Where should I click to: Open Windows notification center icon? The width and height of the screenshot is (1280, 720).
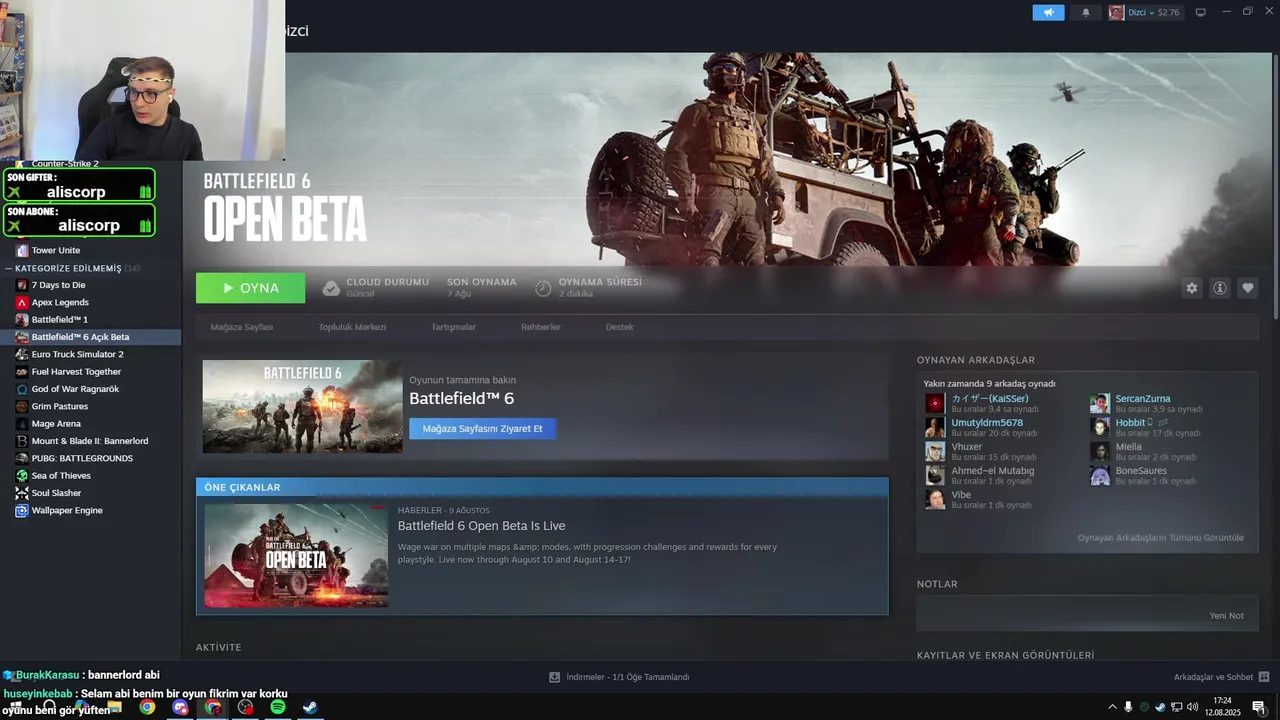coord(1259,707)
